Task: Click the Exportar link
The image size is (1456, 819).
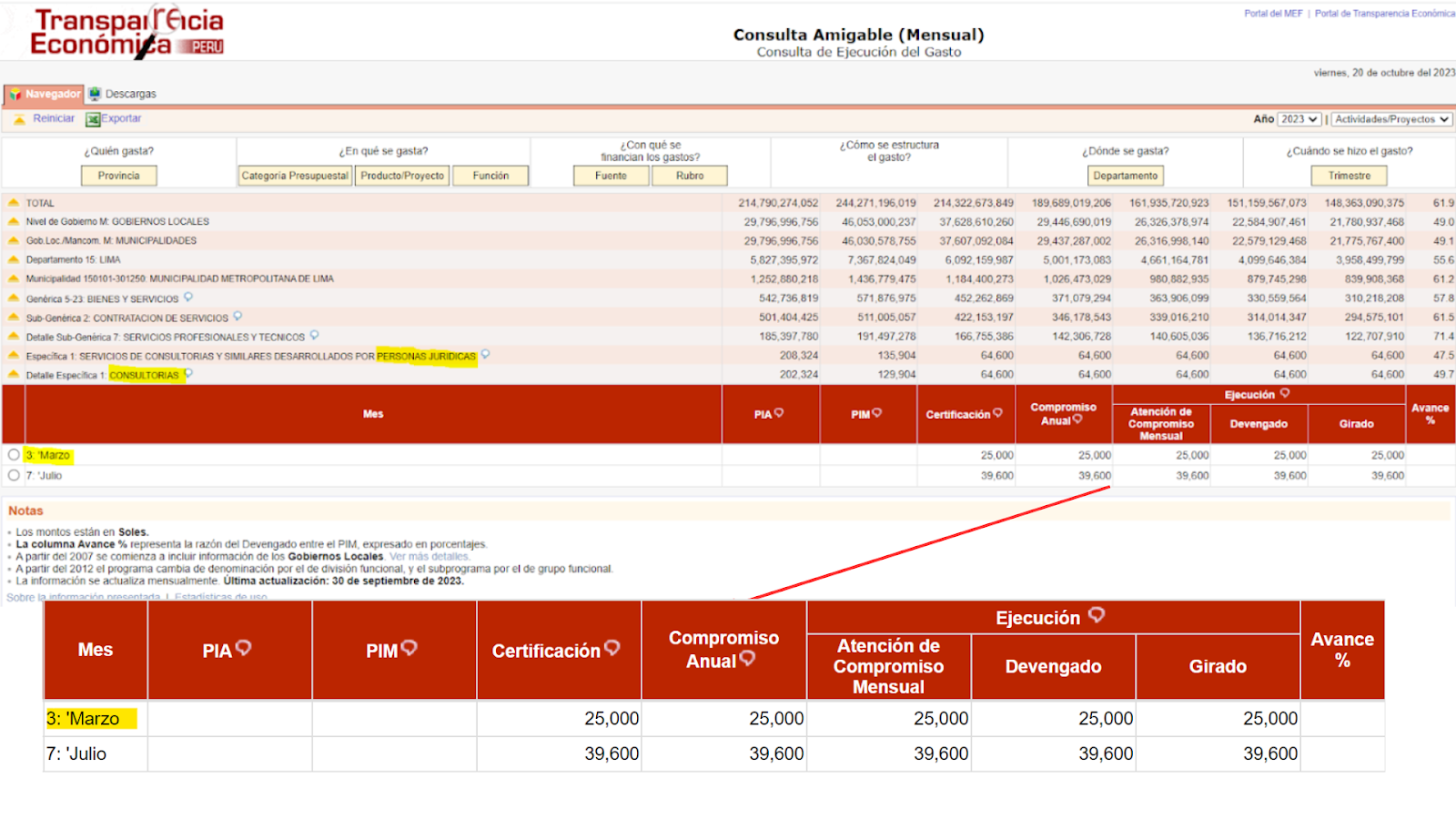Action: 121,118
